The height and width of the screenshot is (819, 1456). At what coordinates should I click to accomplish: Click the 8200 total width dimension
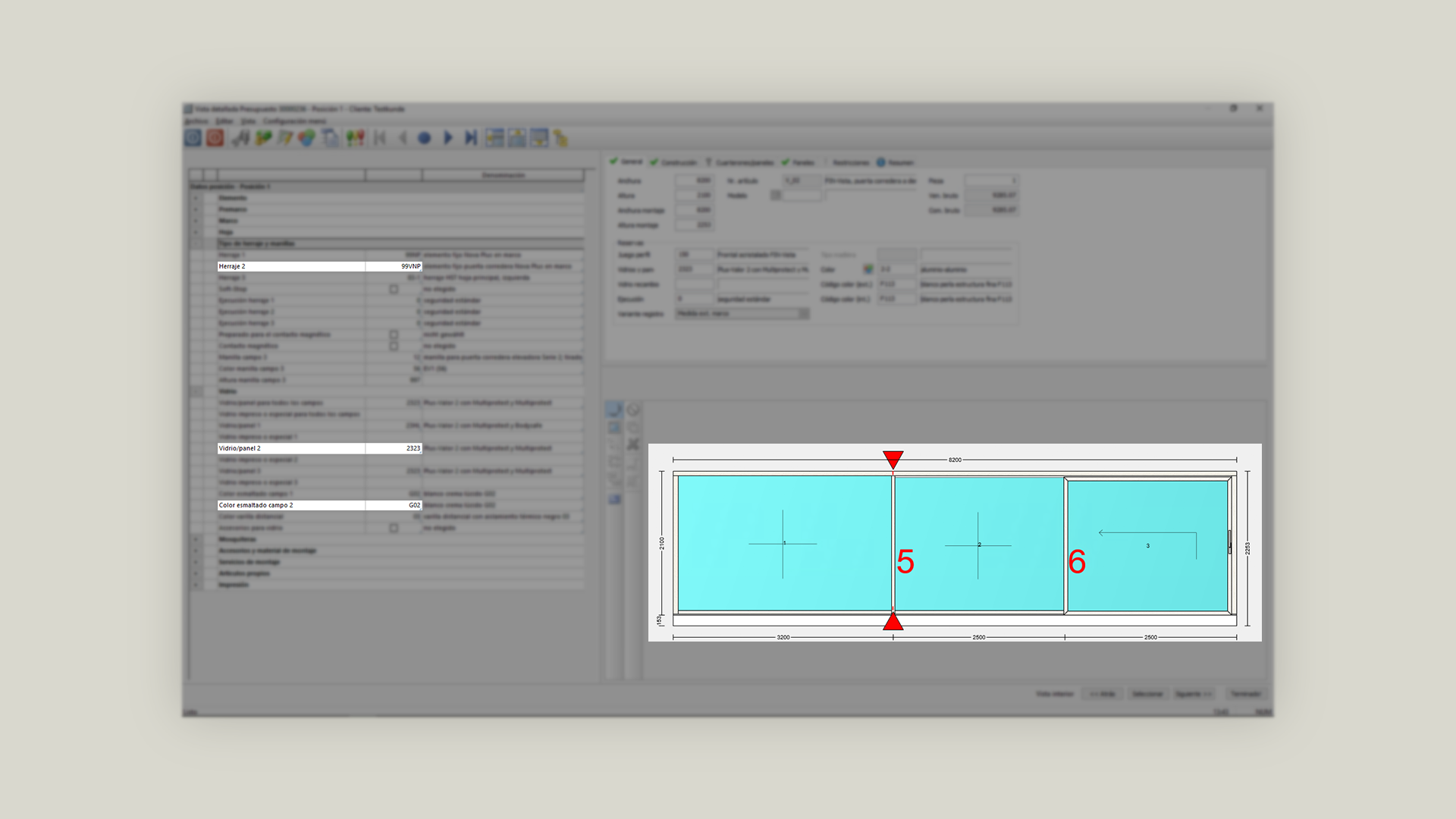click(x=955, y=460)
